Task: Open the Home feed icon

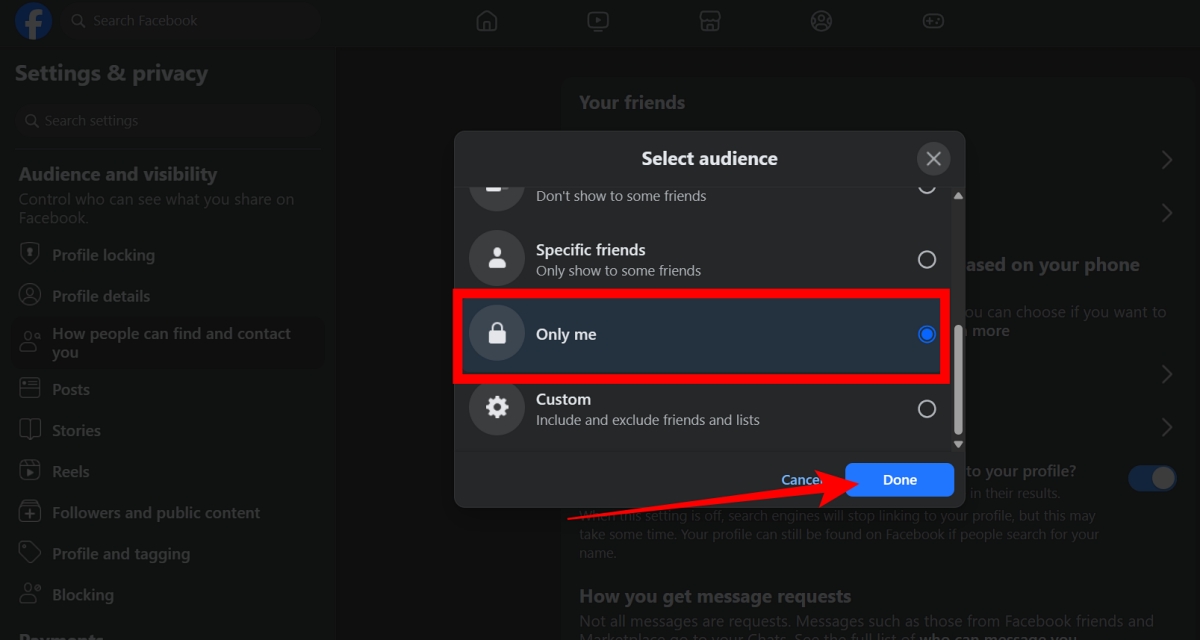Action: tap(486, 21)
